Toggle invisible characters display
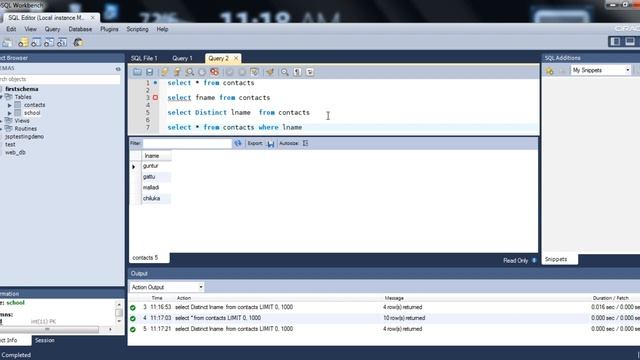Viewport: 640px width, 360px height. (x=297, y=72)
